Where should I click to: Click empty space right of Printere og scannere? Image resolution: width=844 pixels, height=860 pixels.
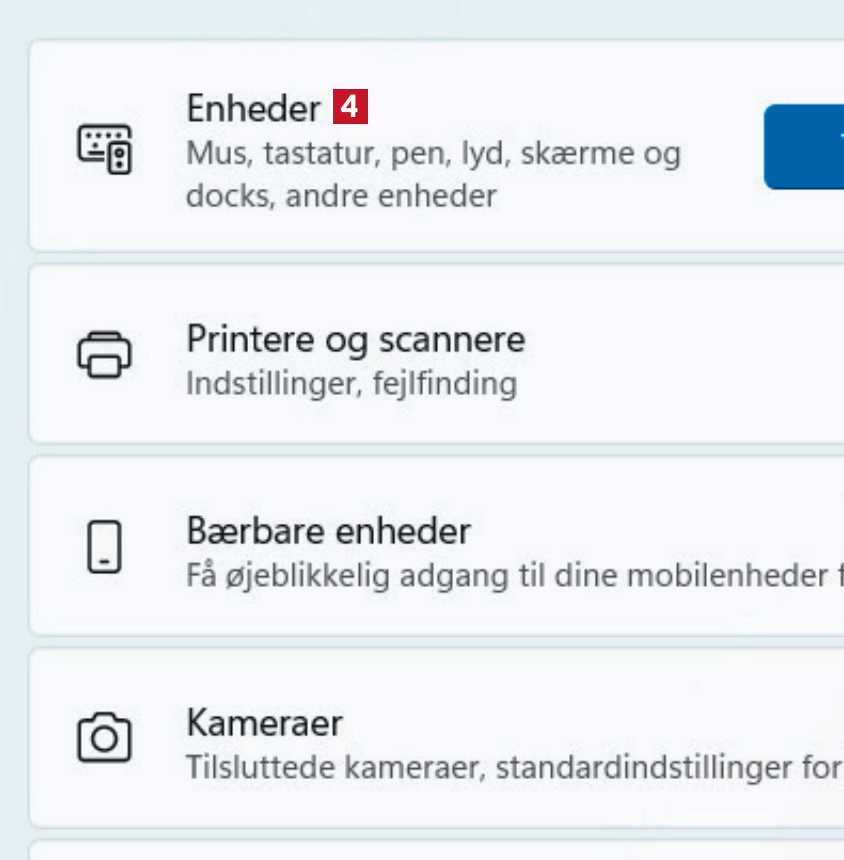click(x=690, y=355)
